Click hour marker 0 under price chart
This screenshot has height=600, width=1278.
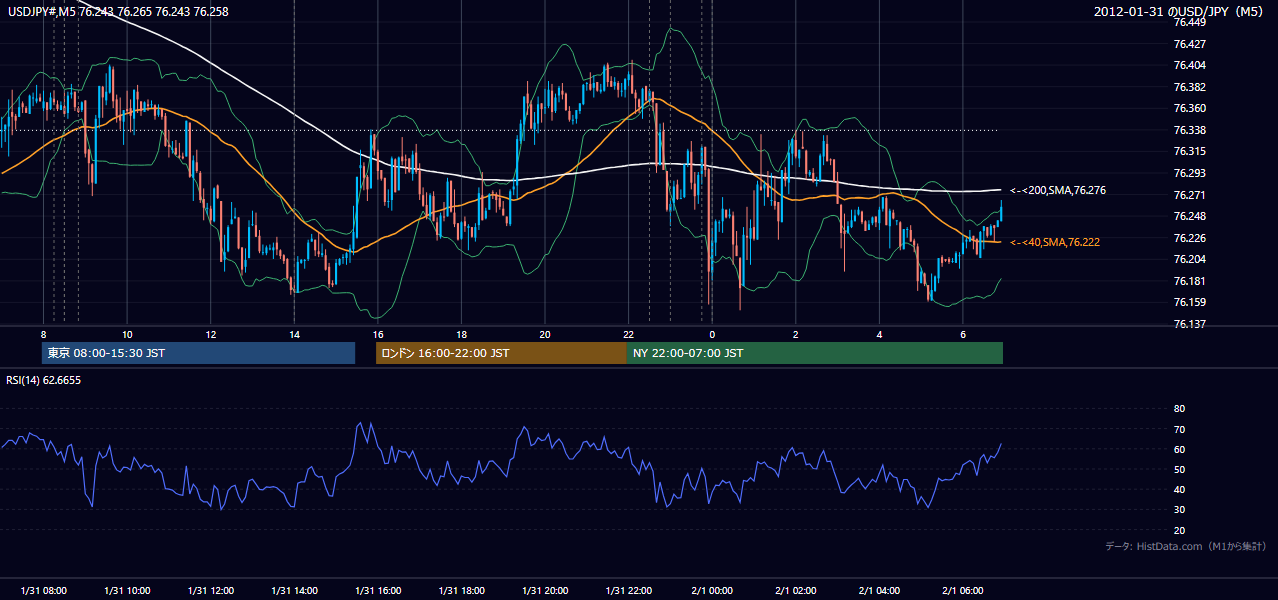712,334
